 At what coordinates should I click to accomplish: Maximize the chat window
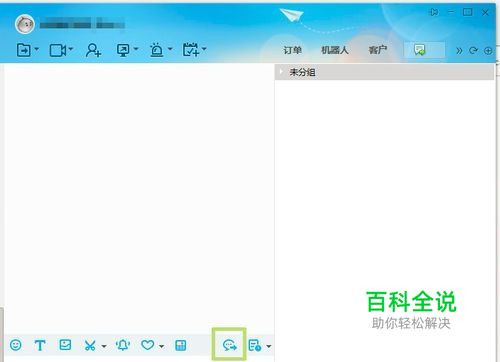pos(468,12)
